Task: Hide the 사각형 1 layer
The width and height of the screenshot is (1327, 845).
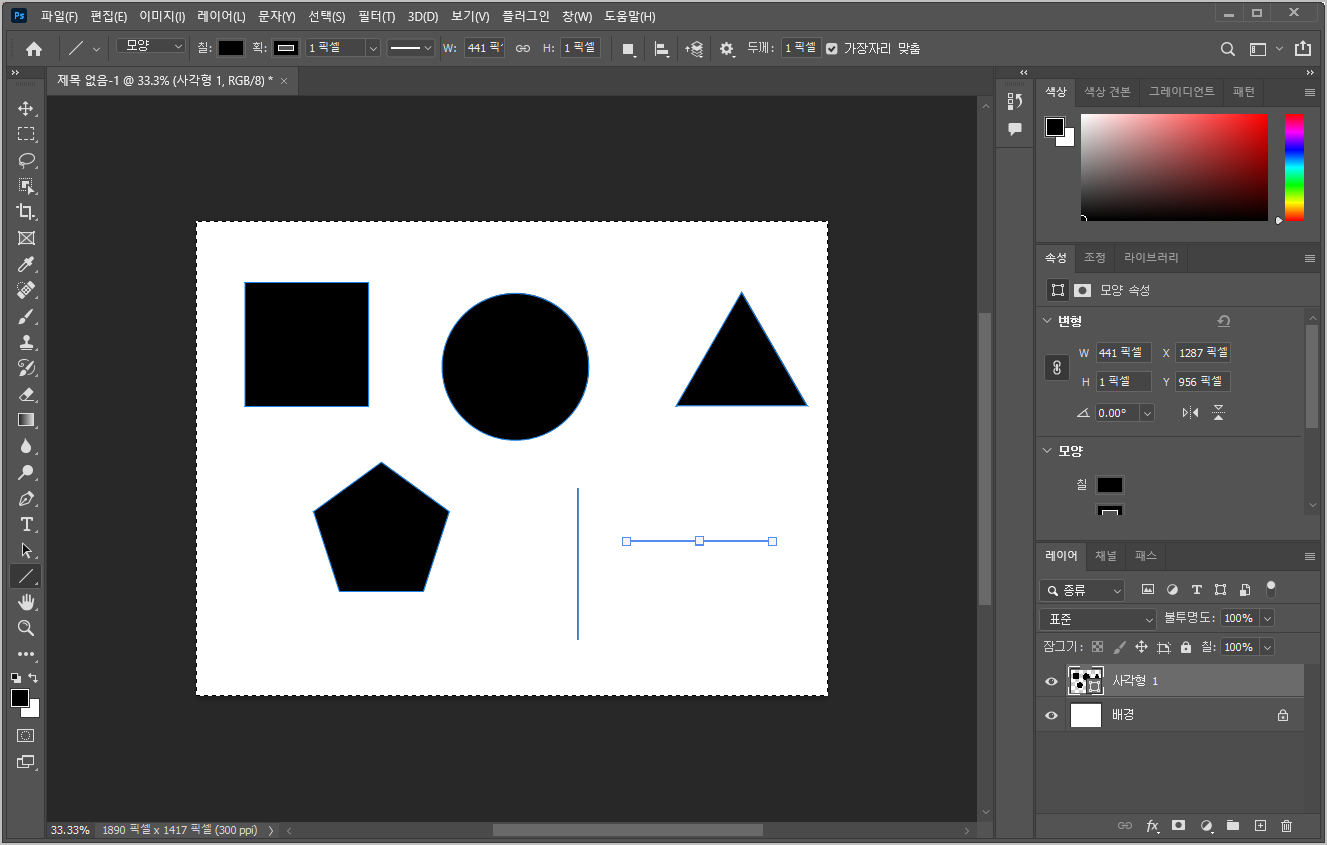Action: click(1051, 681)
